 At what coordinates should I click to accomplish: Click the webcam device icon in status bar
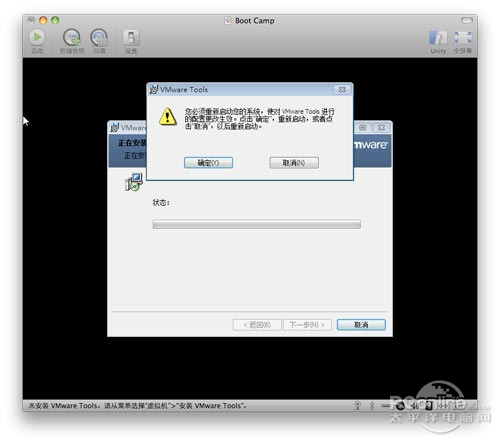point(357,405)
